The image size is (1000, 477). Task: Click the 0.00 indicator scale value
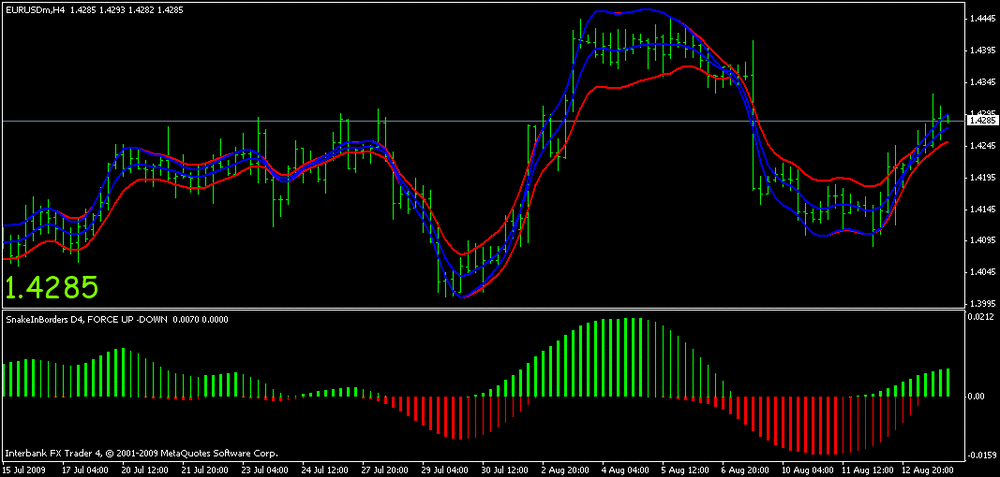[976, 396]
